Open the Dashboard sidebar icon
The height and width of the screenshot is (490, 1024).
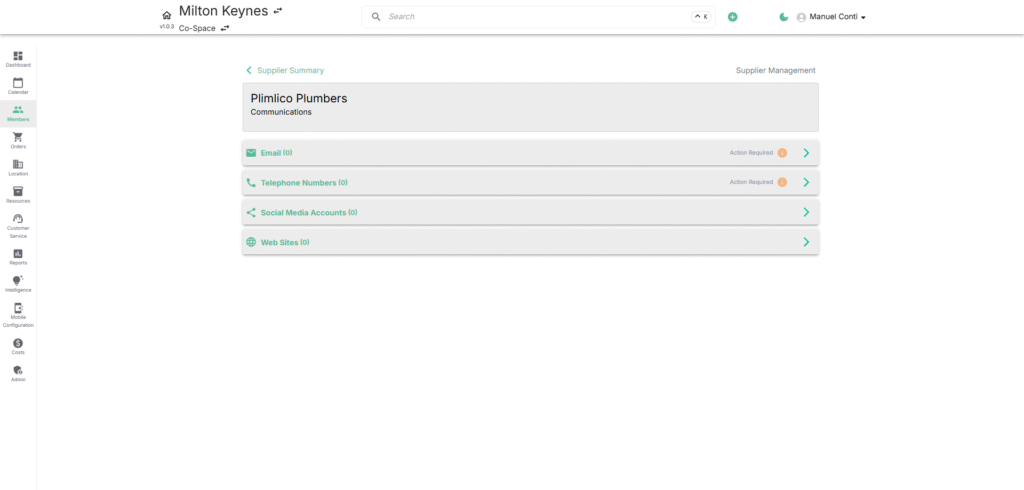(18, 57)
